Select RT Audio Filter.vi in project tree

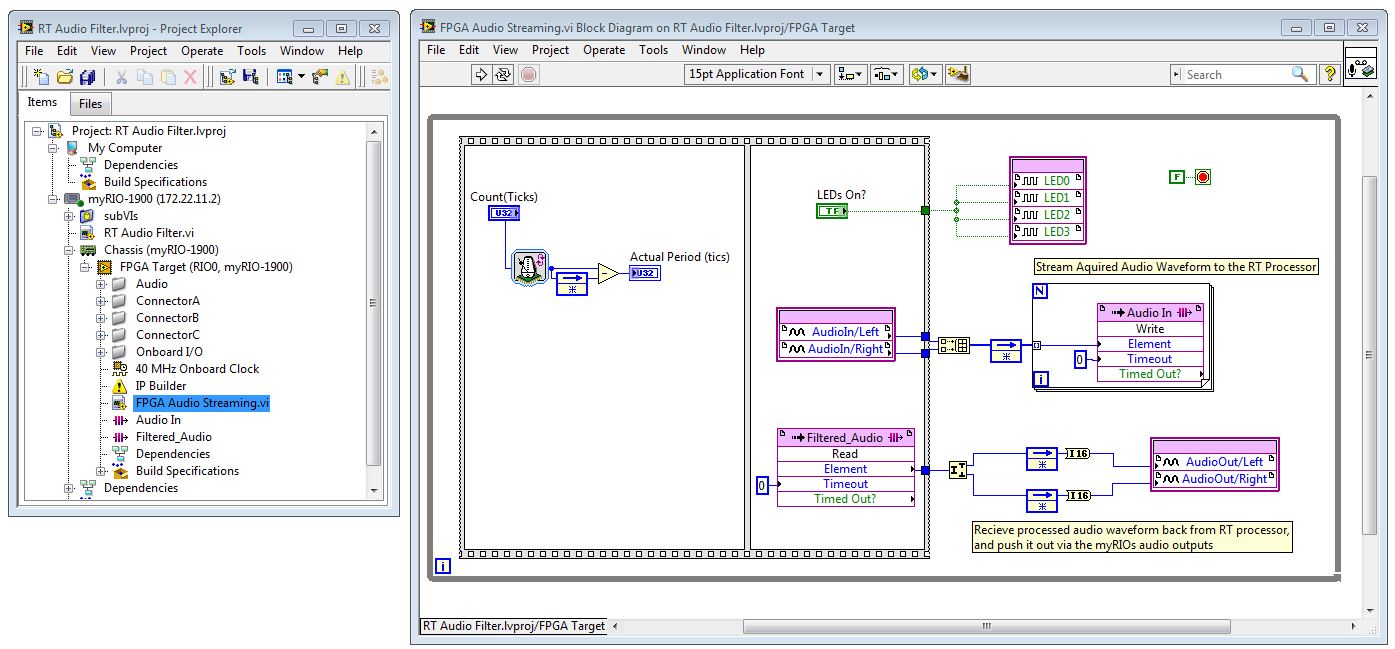149,233
